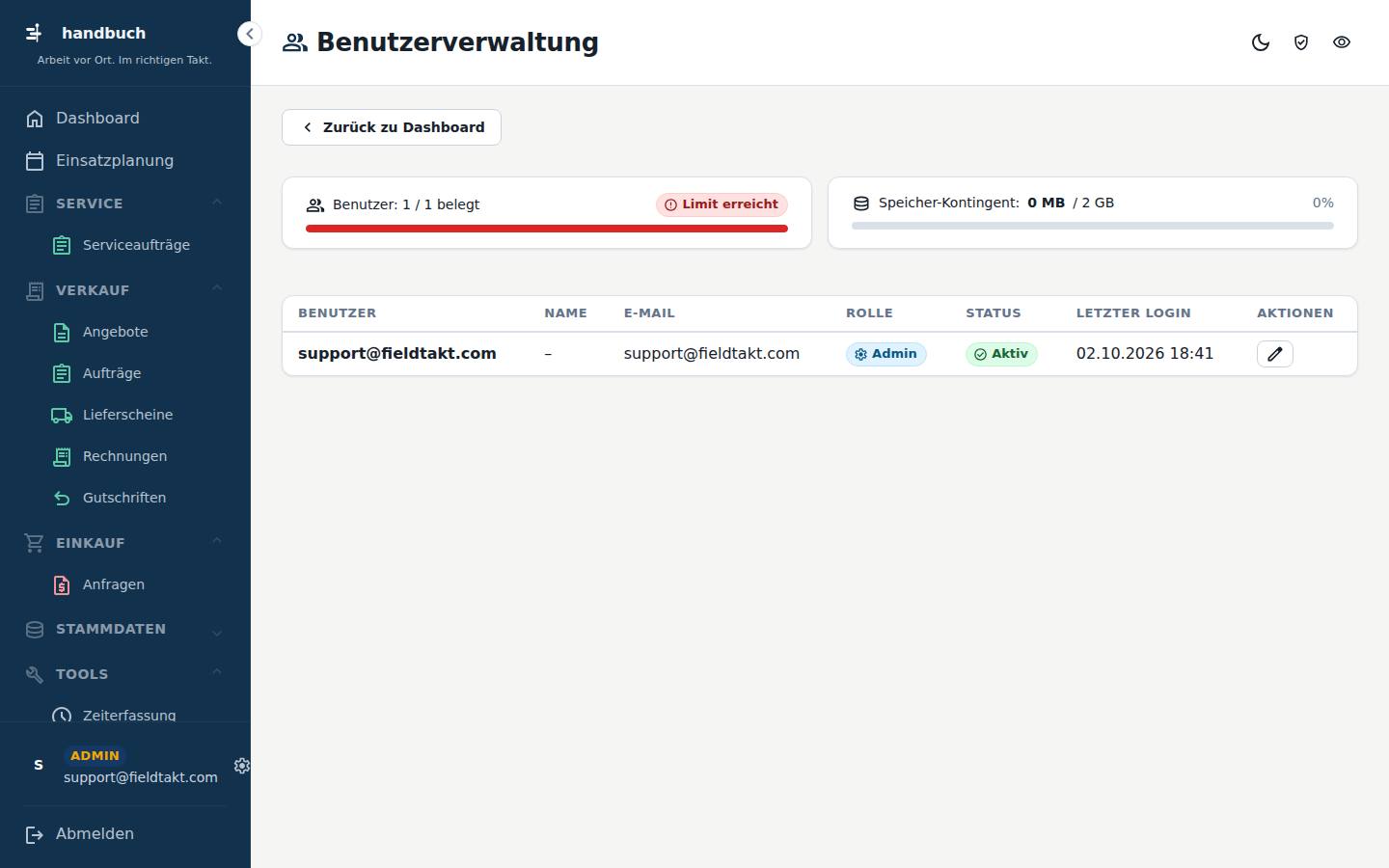Click the STATUS column header

coord(993,313)
